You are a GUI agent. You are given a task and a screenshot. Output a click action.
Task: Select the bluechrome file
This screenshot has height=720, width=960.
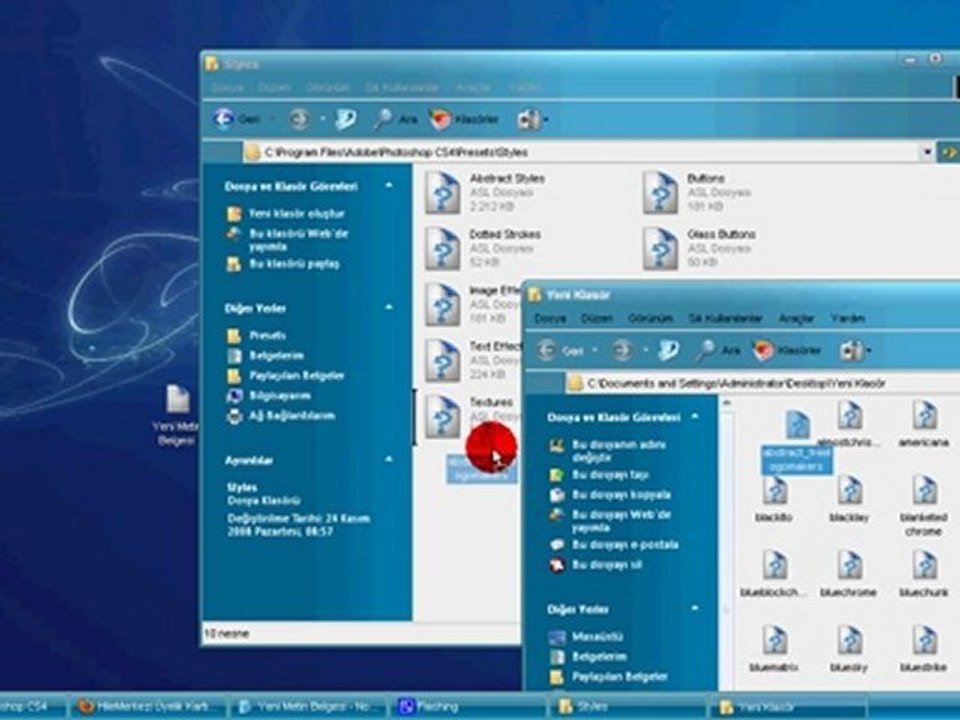(x=849, y=573)
